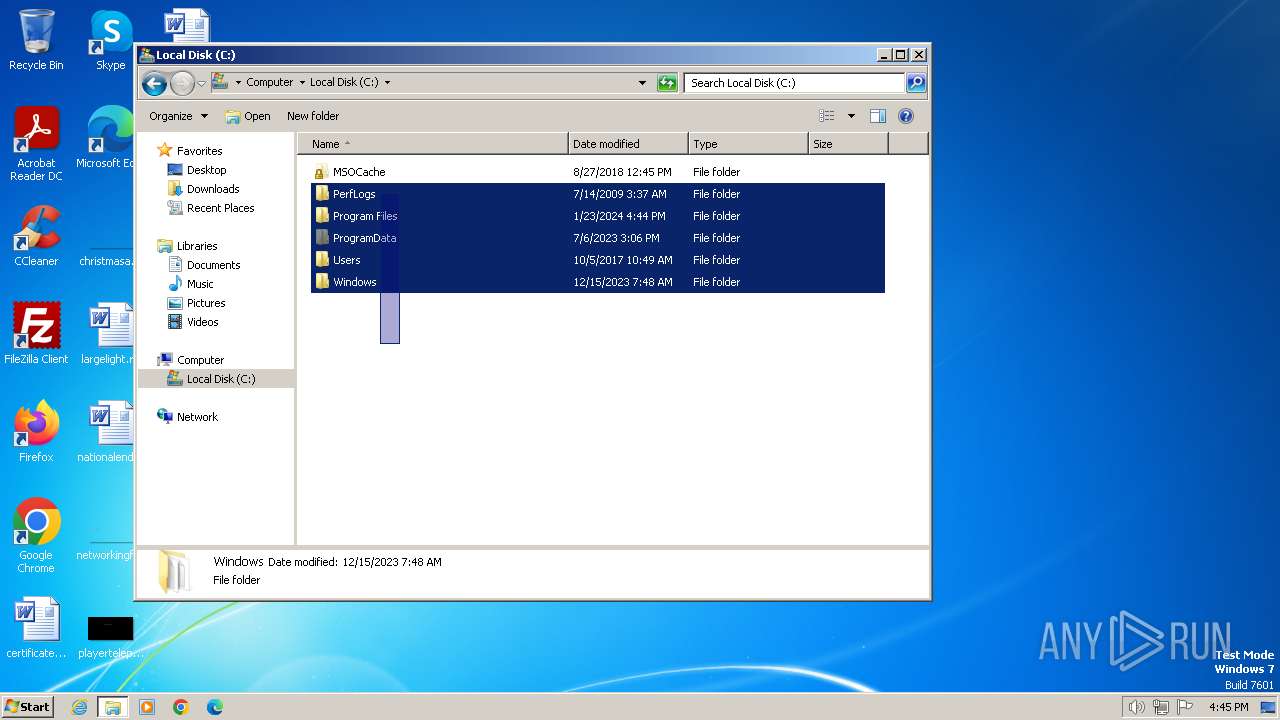Open recent pages dropdown next to Forward
Screen dimensions: 1280x720
(201, 83)
